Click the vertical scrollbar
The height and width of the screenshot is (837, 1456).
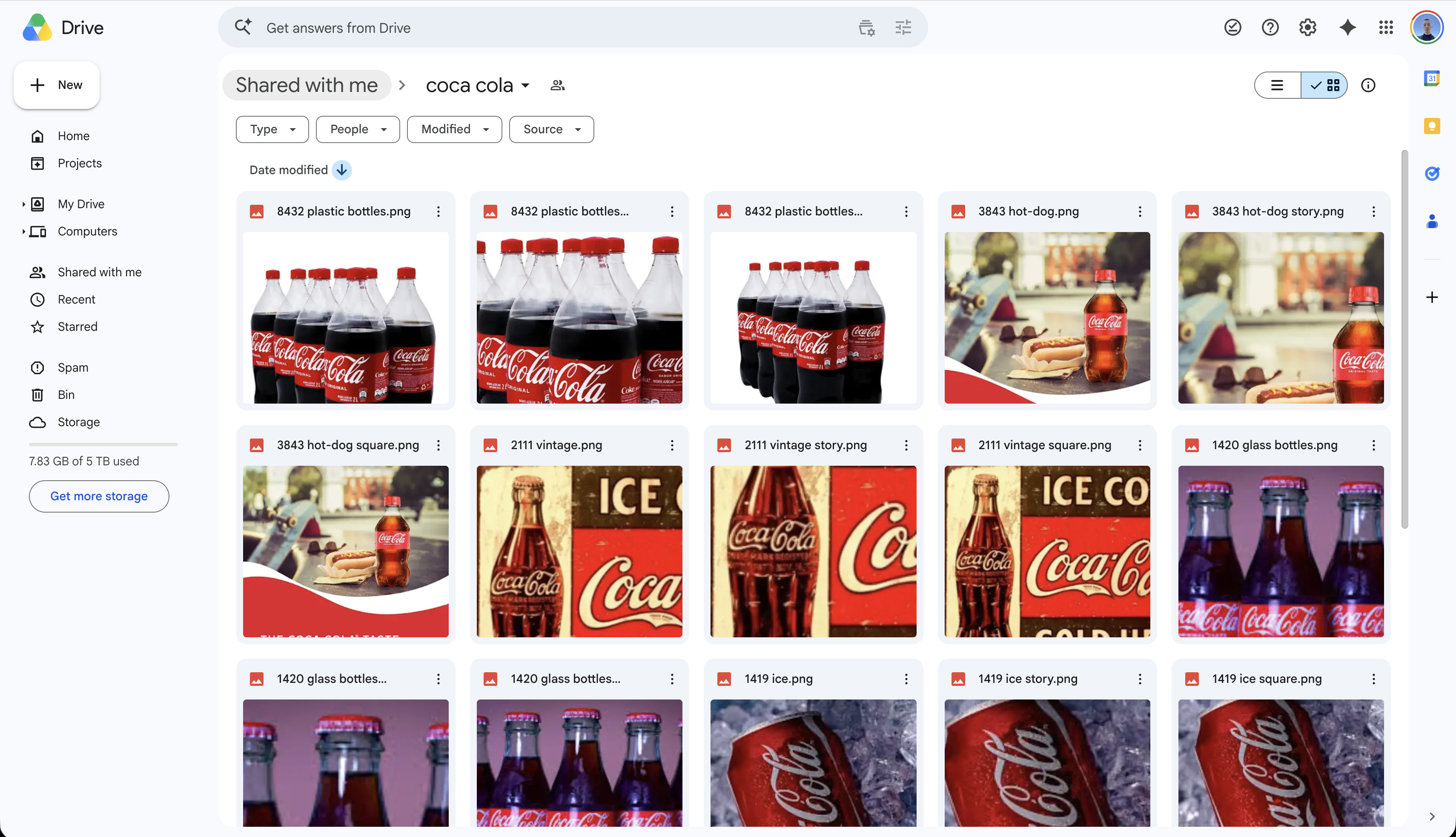tap(1404, 339)
